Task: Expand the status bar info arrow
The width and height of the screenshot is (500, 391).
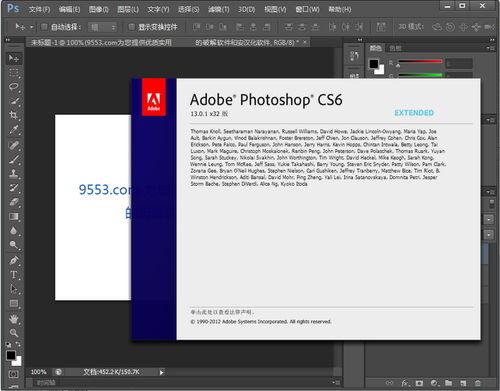Action: [161, 372]
